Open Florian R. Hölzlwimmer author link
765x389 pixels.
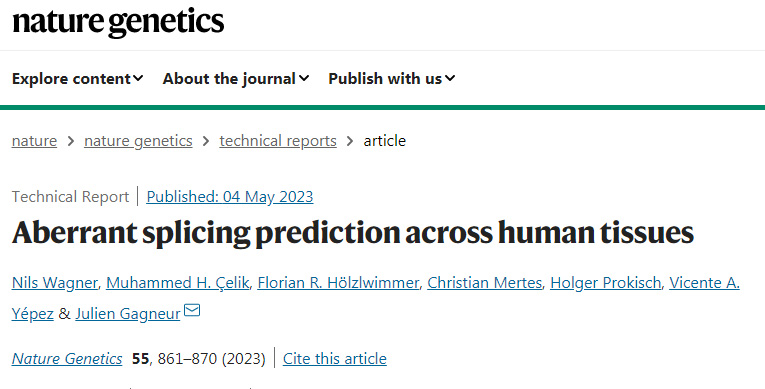tap(338, 283)
